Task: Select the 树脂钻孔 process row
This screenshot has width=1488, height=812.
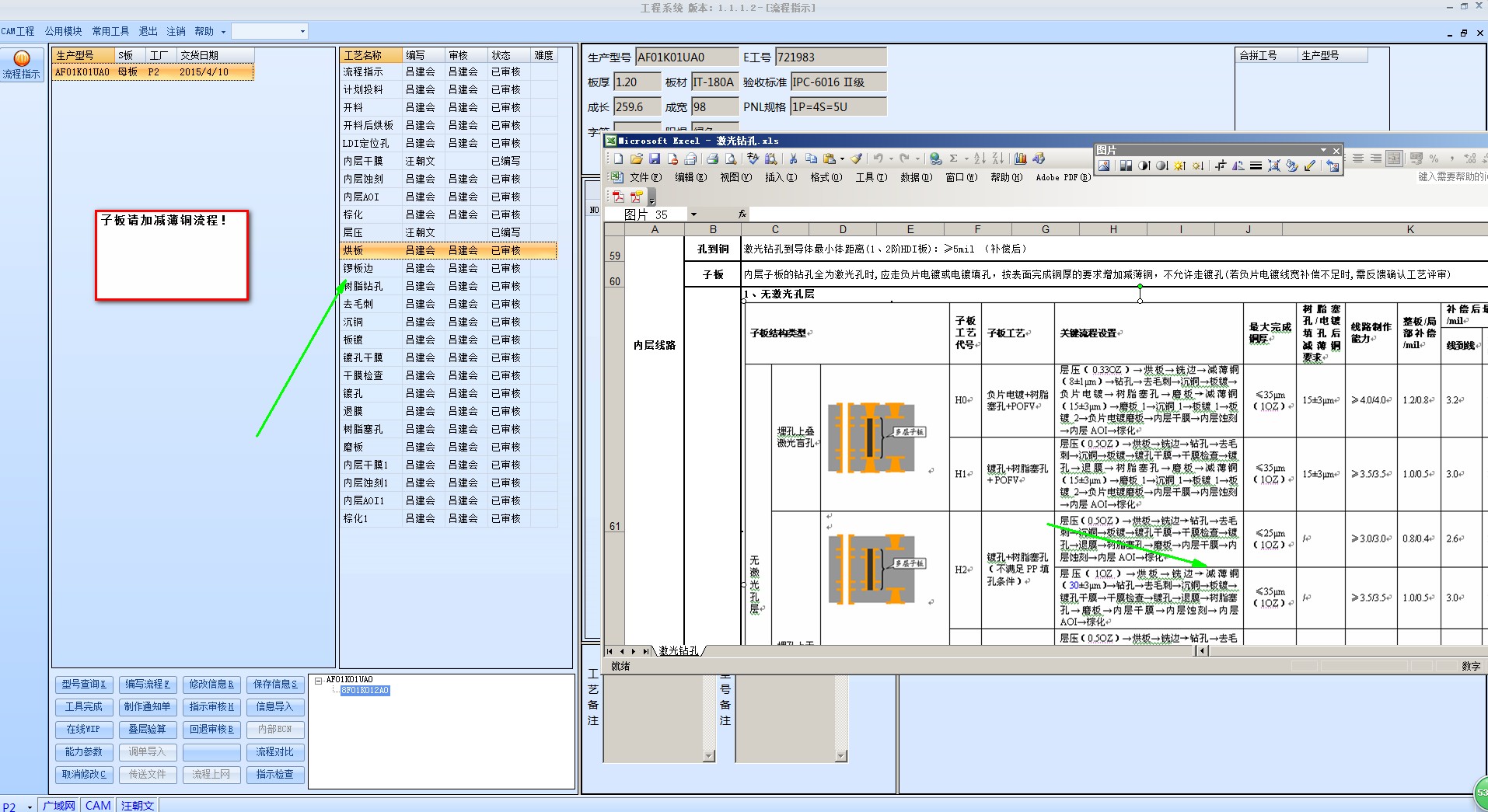Action: (x=449, y=286)
